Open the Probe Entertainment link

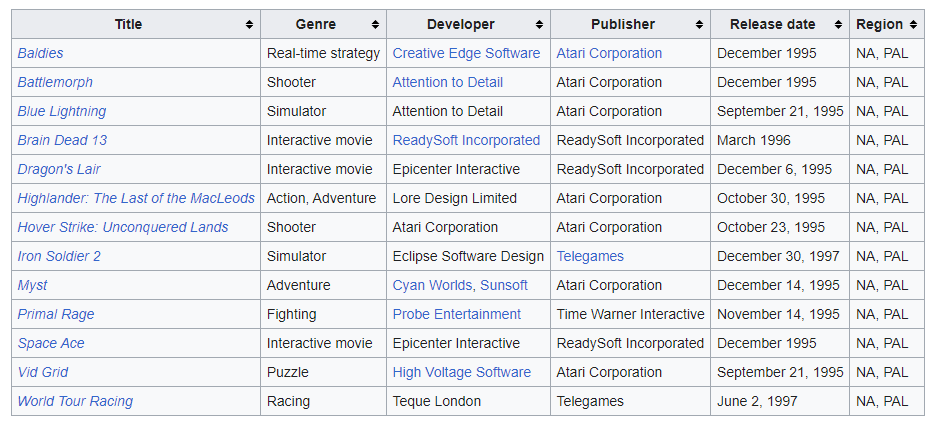[457, 315]
